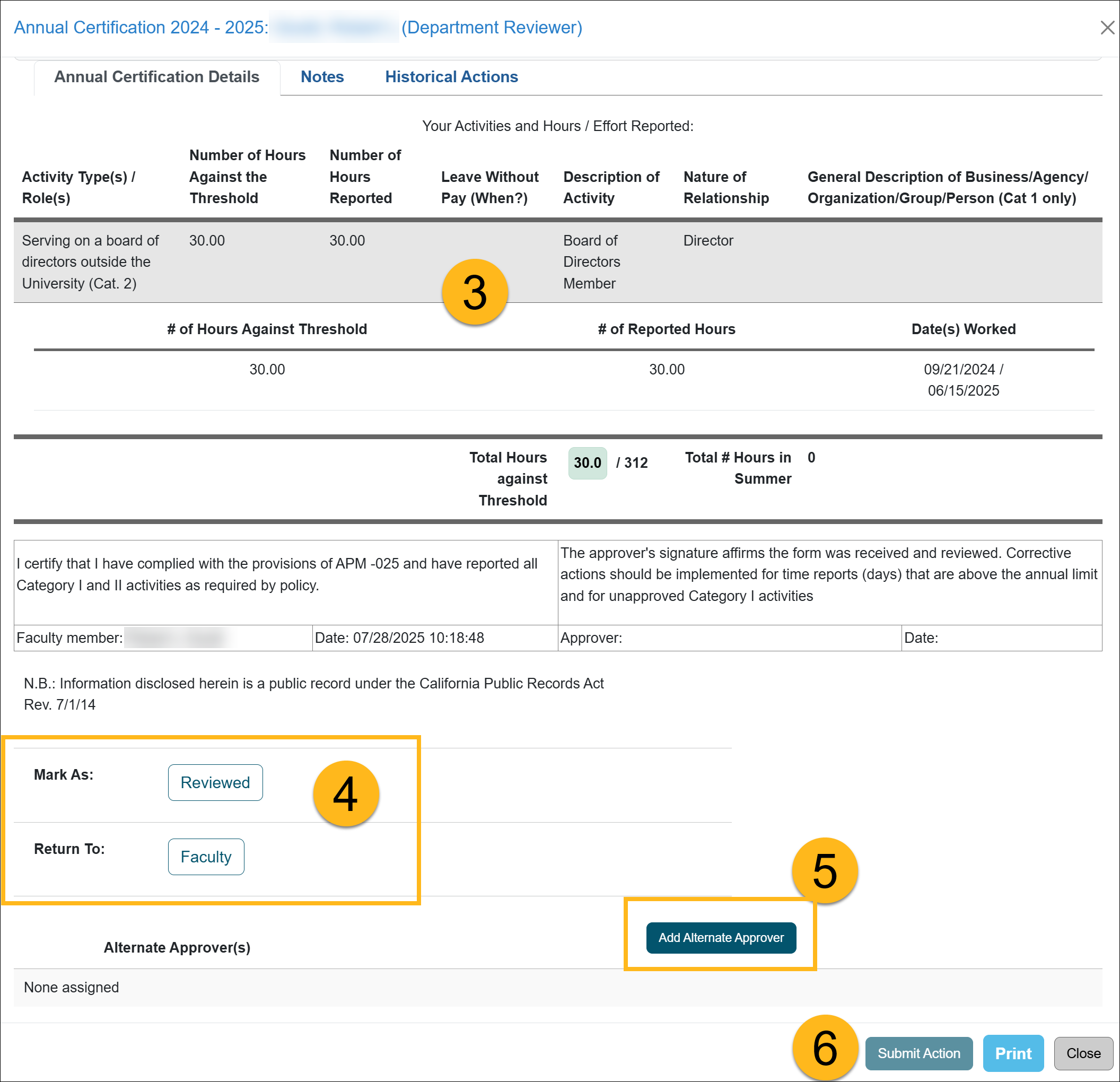
Task: Close the dialog with the X icon
Action: coord(1107,28)
